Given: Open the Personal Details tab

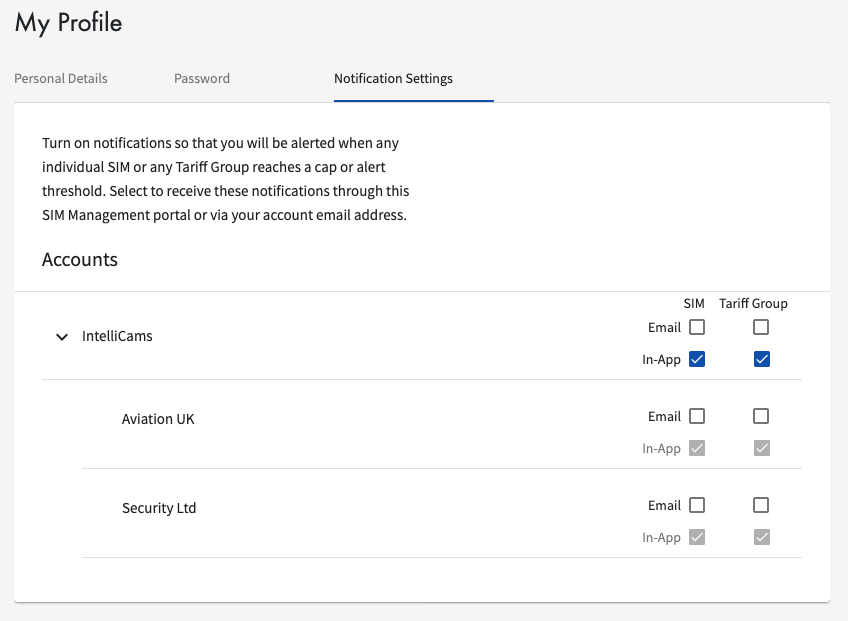Looking at the screenshot, I should [x=61, y=78].
